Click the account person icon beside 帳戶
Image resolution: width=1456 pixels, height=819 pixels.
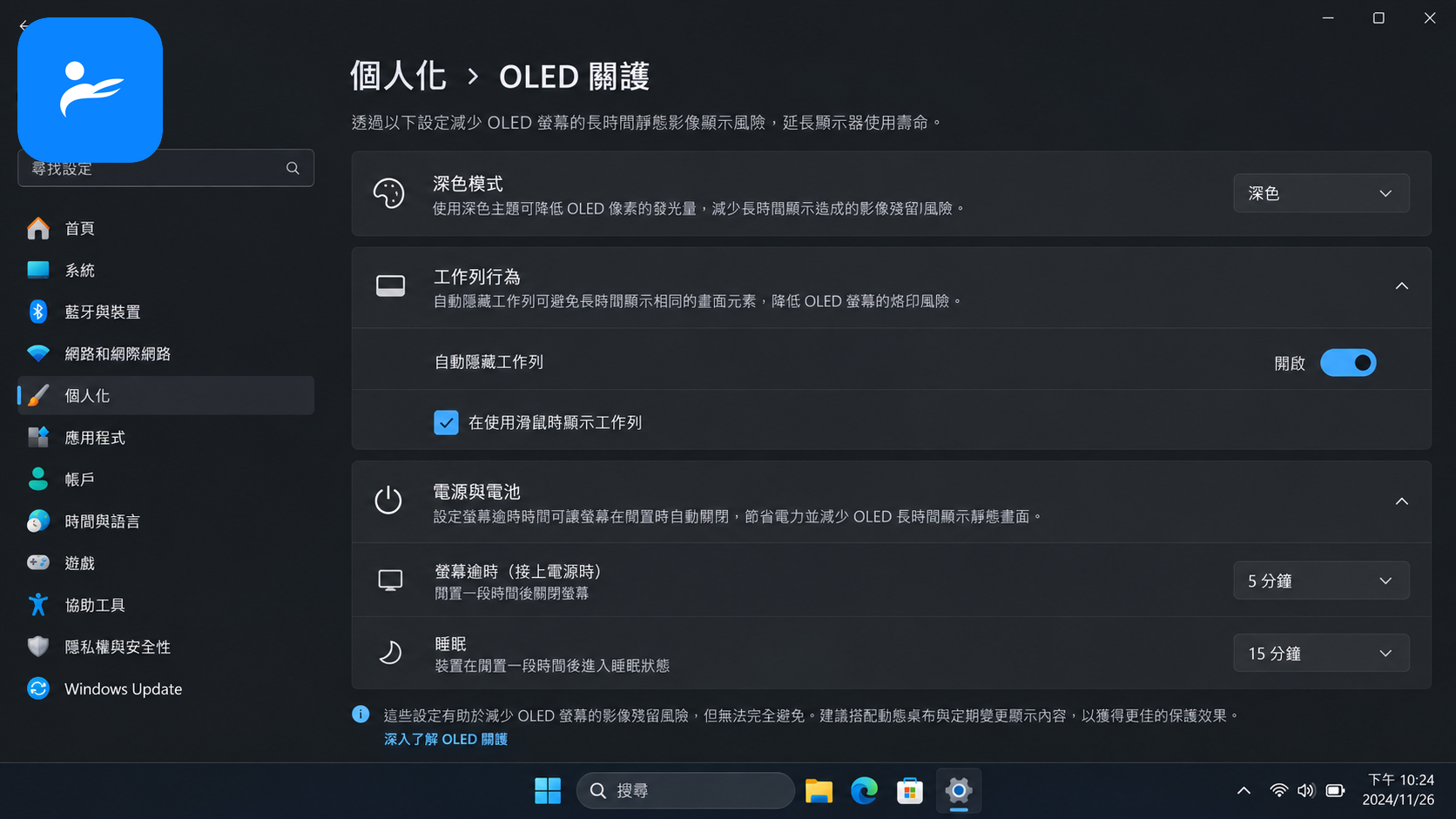(38, 479)
